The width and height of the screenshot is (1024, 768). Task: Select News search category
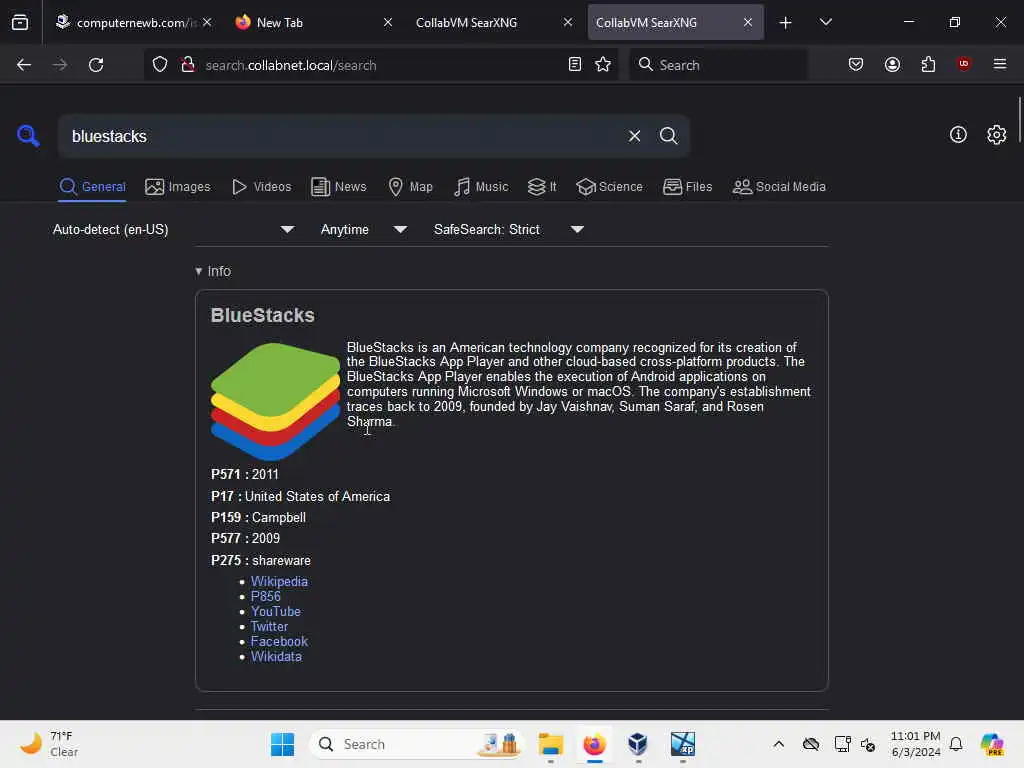(x=339, y=187)
